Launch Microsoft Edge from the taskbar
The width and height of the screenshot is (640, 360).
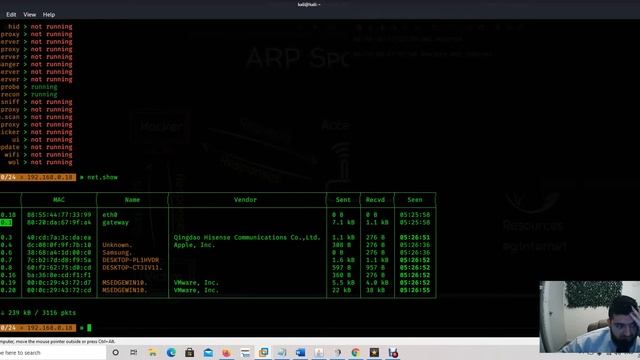tap(171, 352)
